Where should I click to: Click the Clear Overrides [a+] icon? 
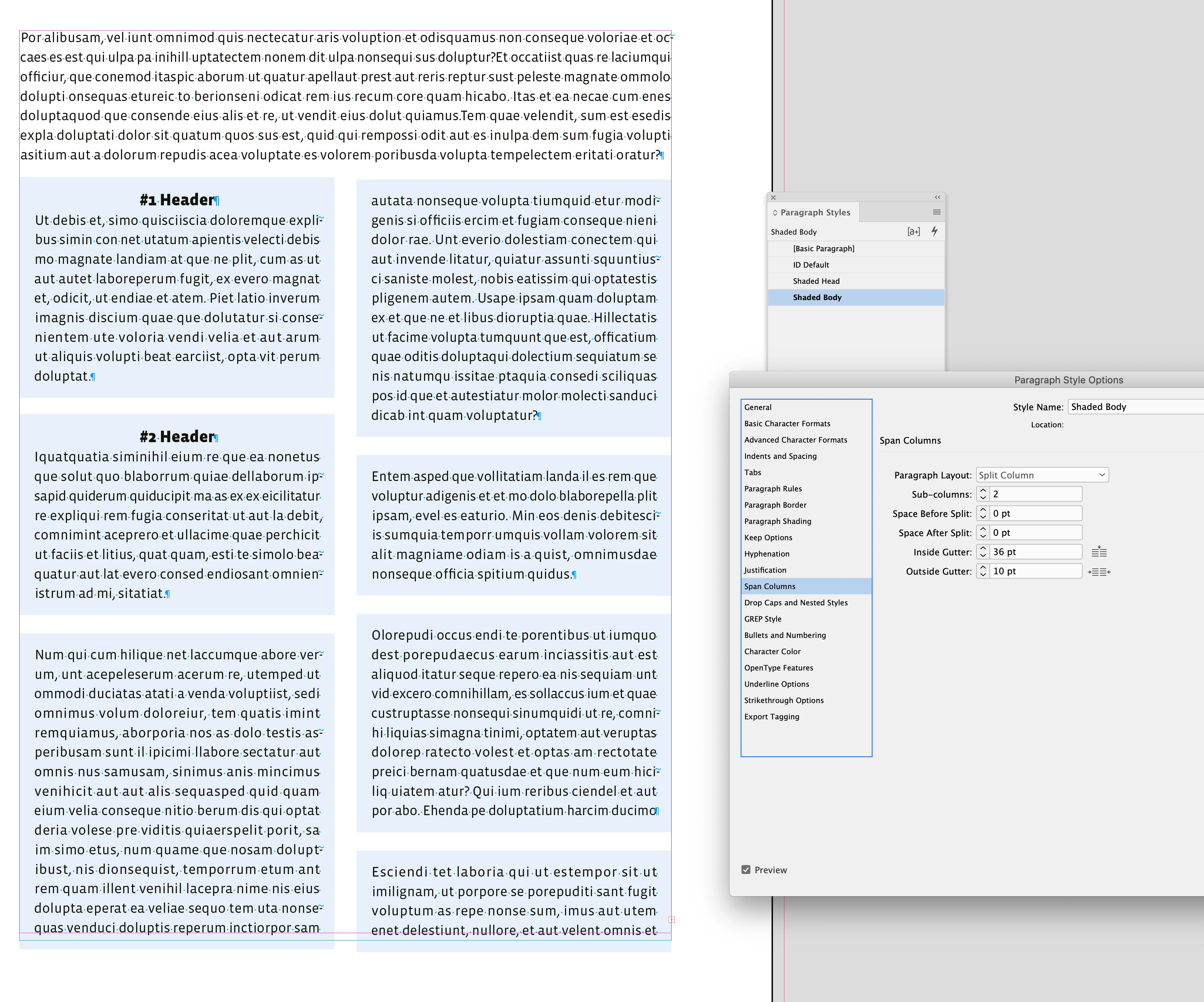tap(913, 232)
